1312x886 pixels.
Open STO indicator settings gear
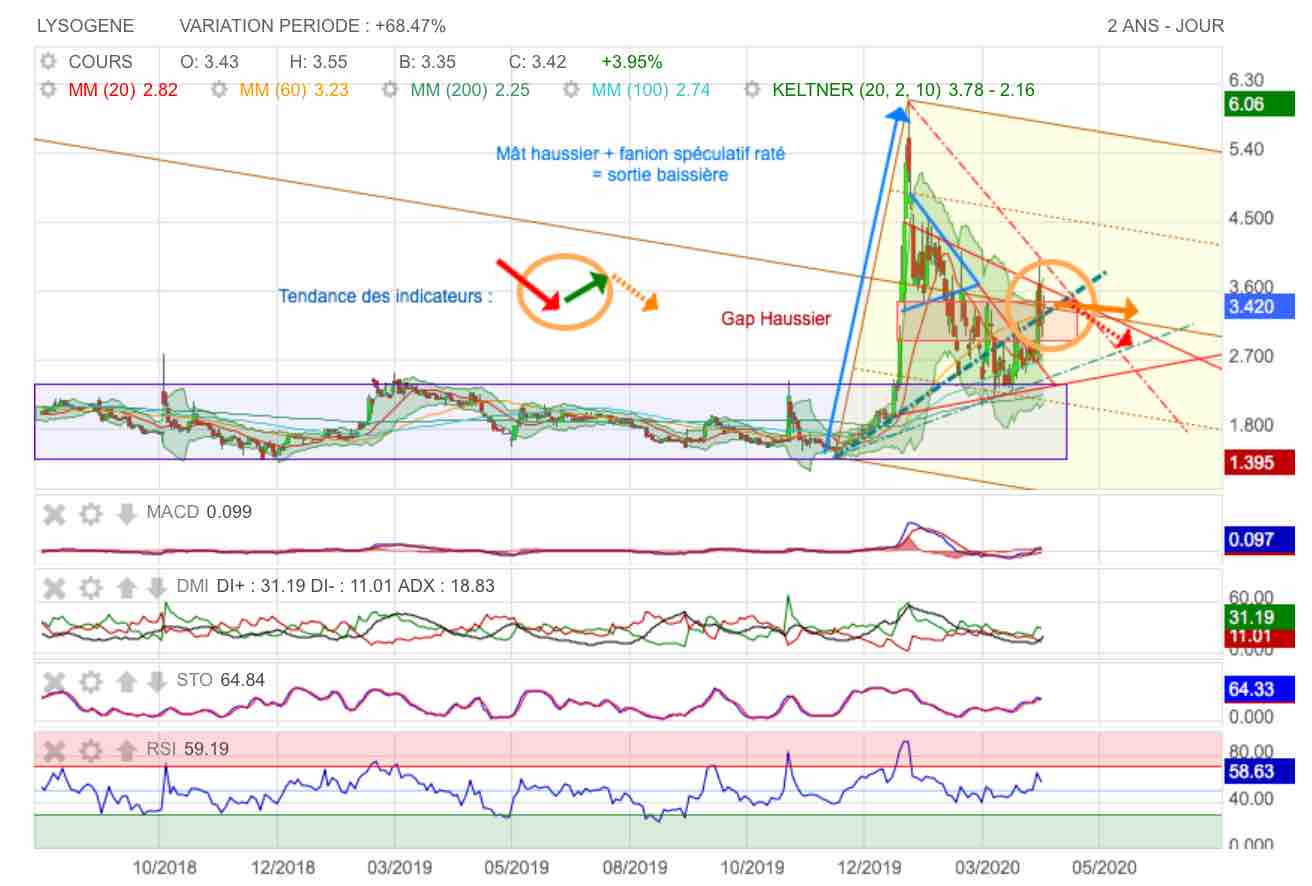[91, 682]
